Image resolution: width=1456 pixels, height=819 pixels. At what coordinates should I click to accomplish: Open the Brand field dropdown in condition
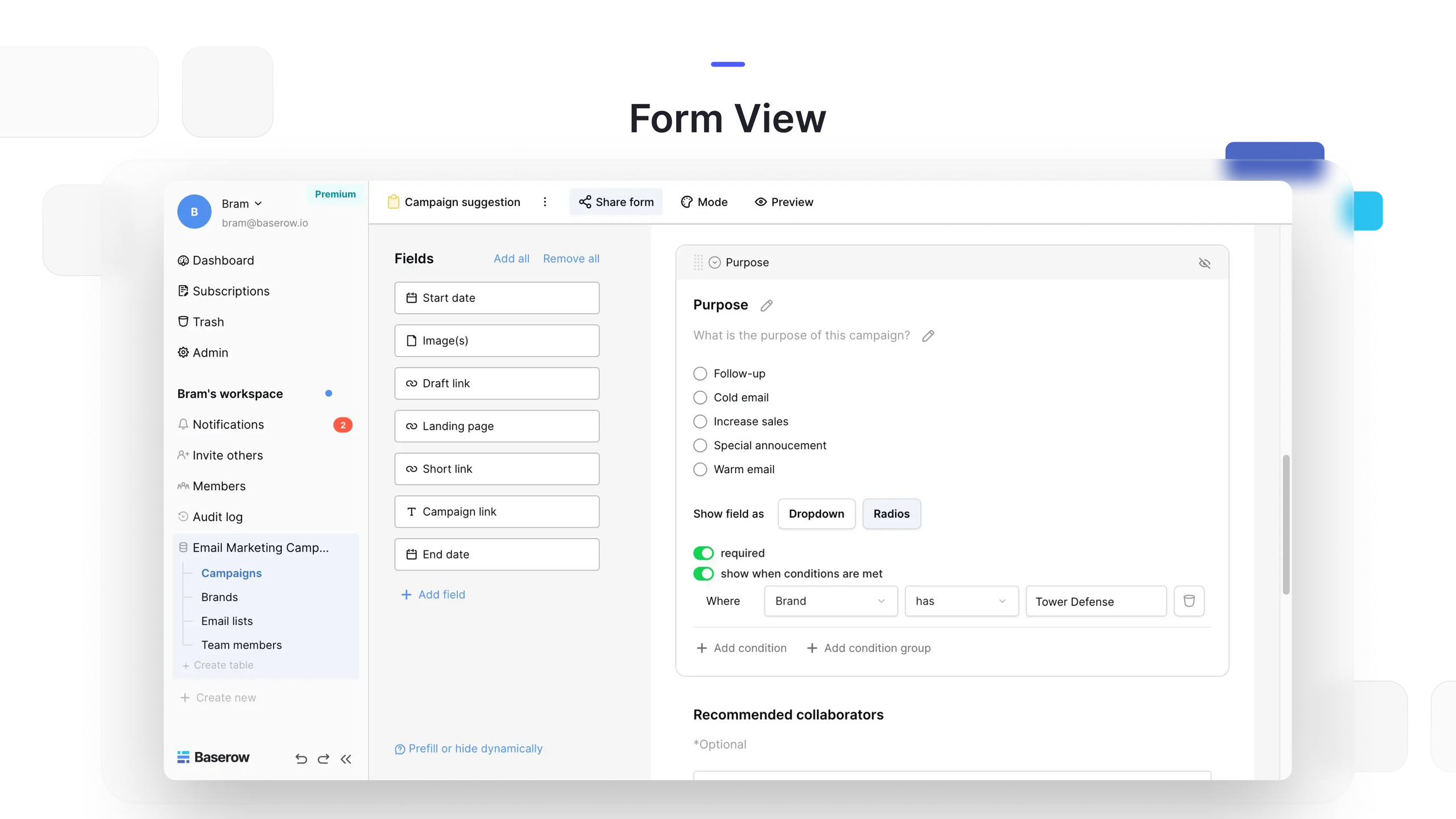point(830,601)
